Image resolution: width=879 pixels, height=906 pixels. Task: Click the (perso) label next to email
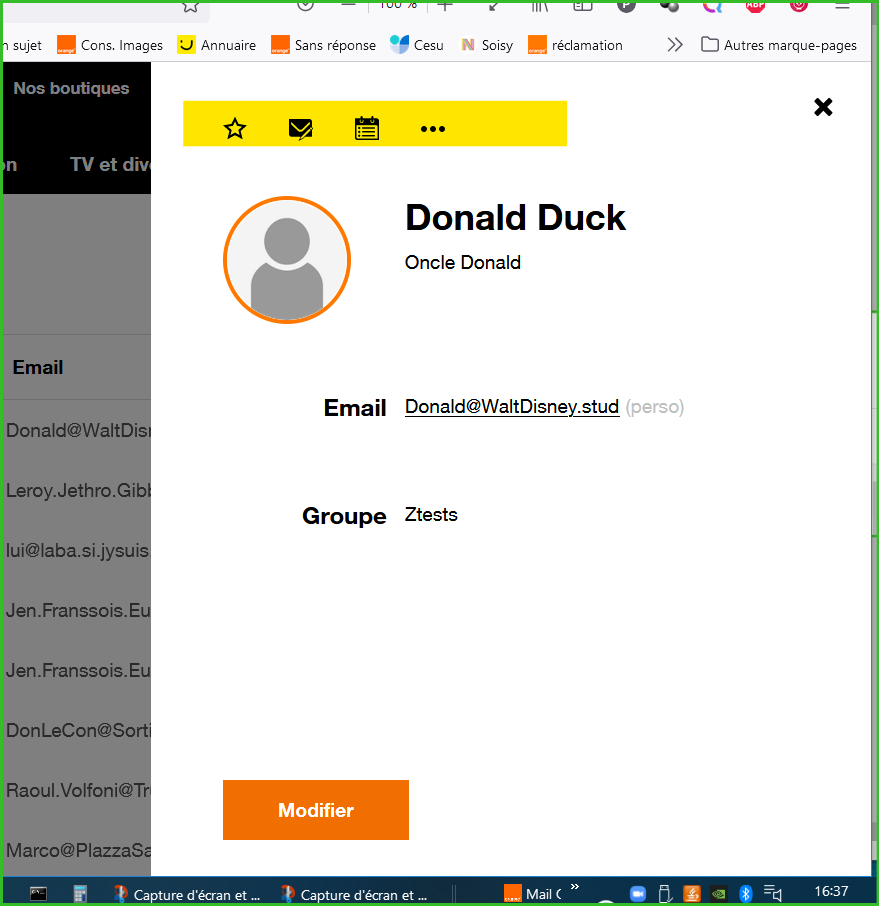pos(655,407)
